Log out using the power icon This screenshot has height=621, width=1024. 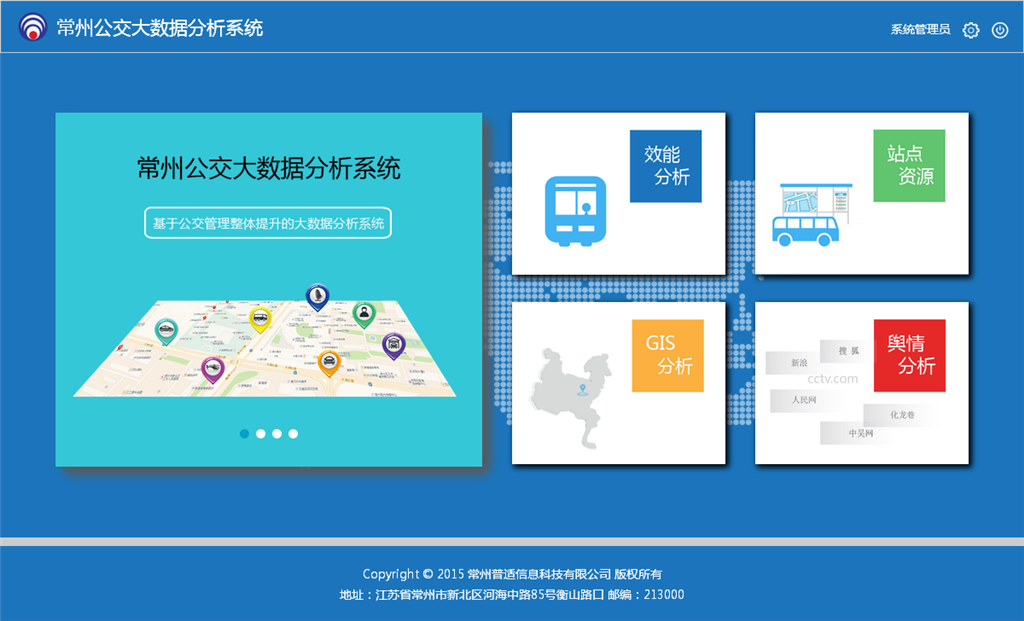coord(1000,30)
